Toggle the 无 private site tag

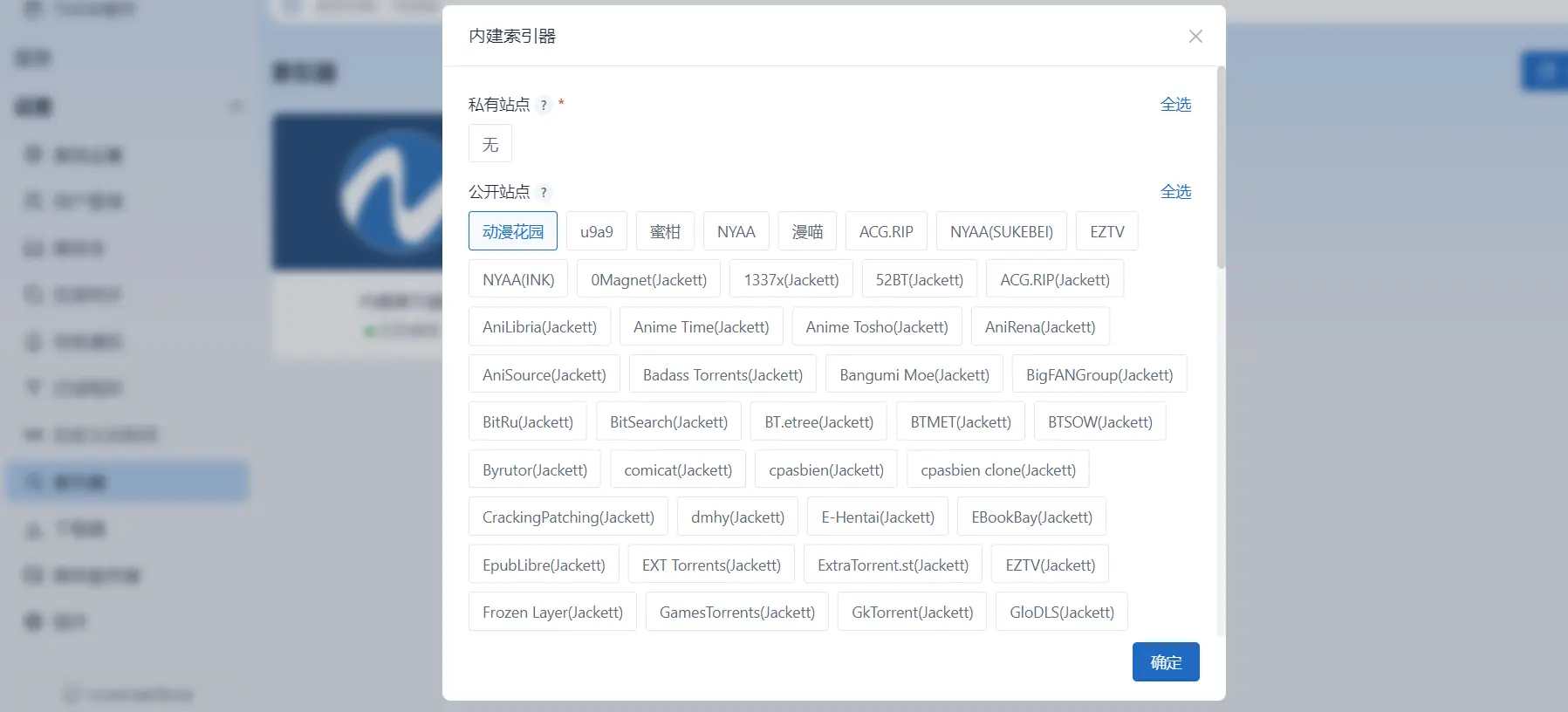tap(490, 144)
